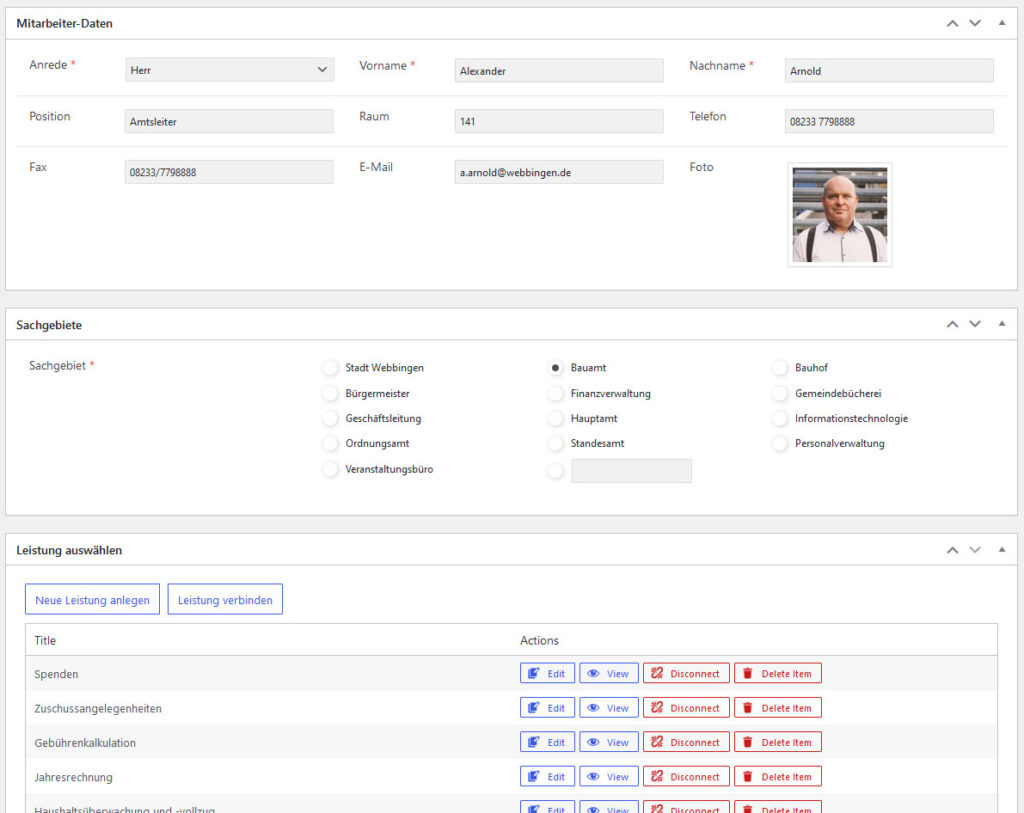This screenshot has width=1024, height=813.
Task: Click into the E-Mail input field
Action: [558, 172]
